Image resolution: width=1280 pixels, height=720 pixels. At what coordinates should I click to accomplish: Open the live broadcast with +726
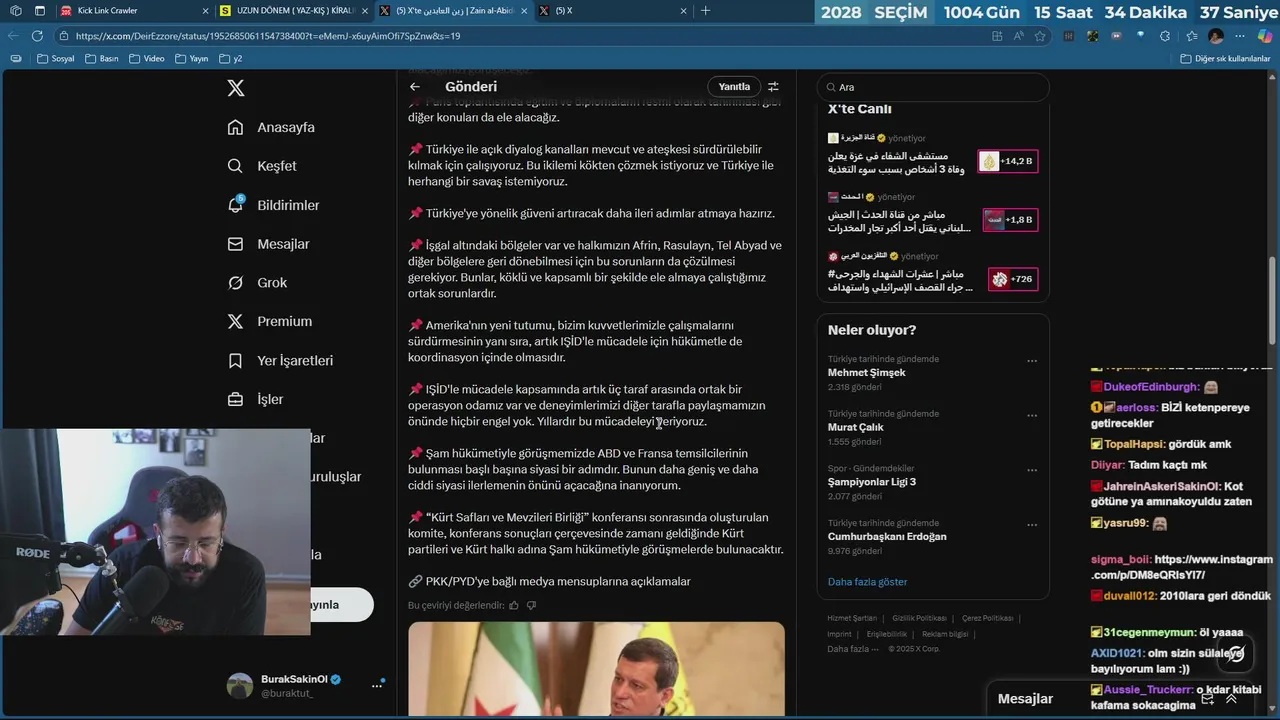[933, 272]
